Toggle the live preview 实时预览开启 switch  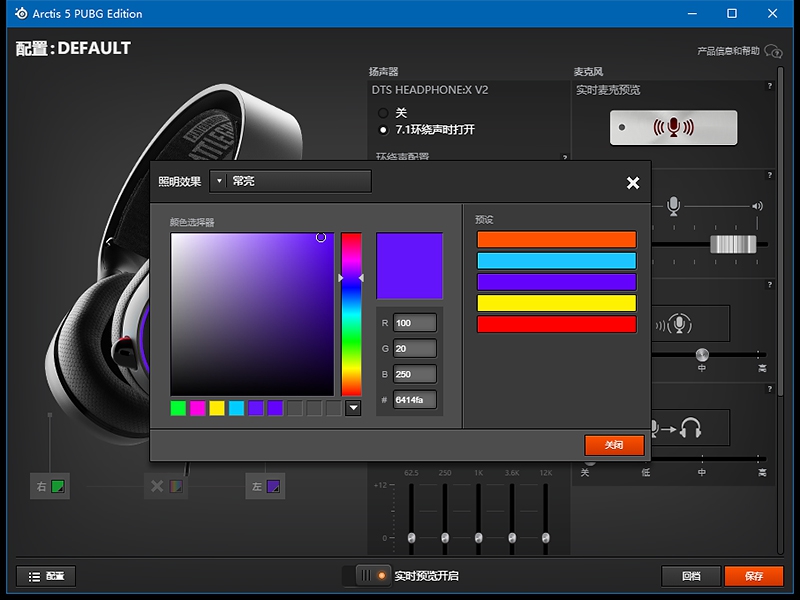366,576
